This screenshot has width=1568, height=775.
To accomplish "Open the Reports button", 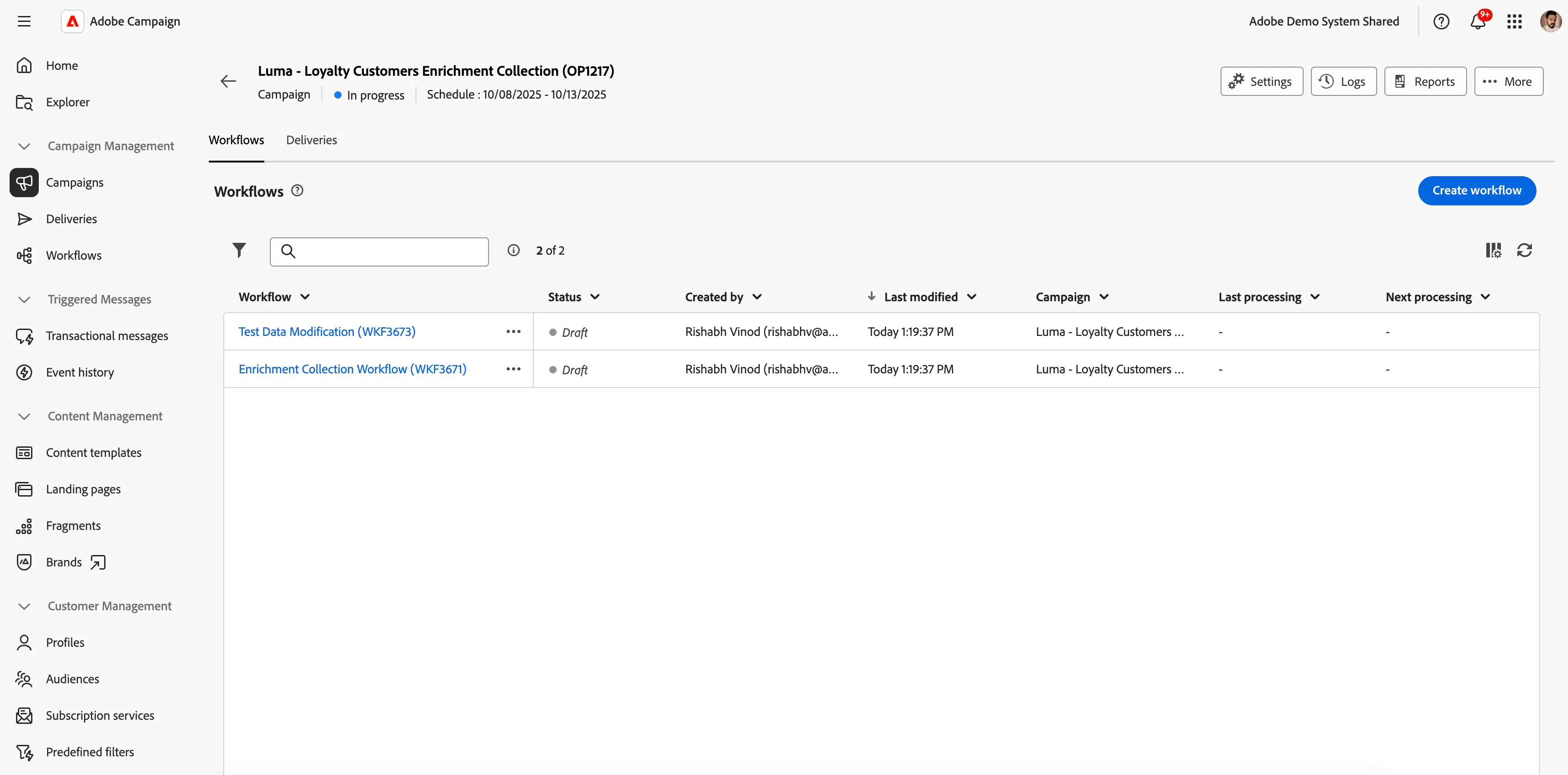I will [1425, 81].
